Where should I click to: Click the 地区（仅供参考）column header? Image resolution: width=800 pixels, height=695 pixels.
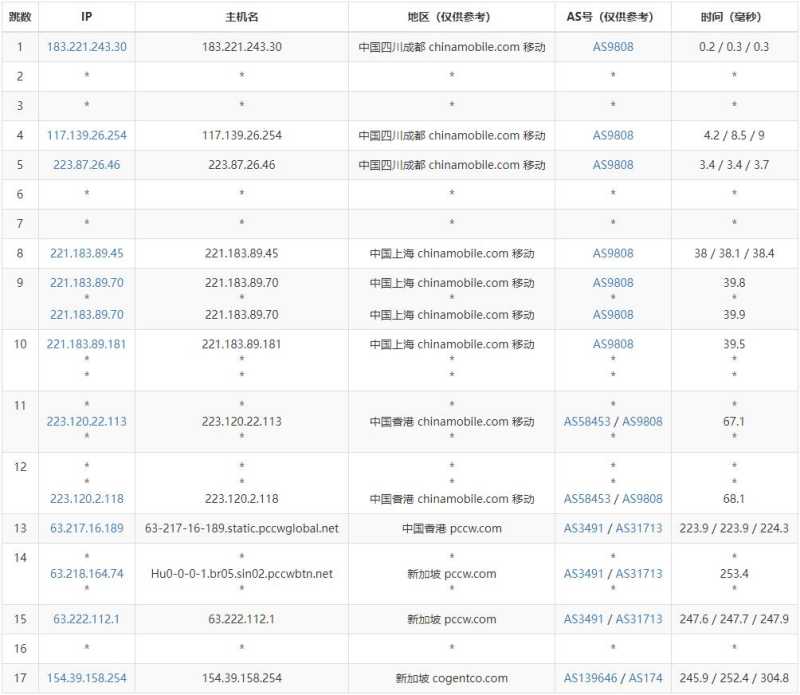tap(452, 17)
